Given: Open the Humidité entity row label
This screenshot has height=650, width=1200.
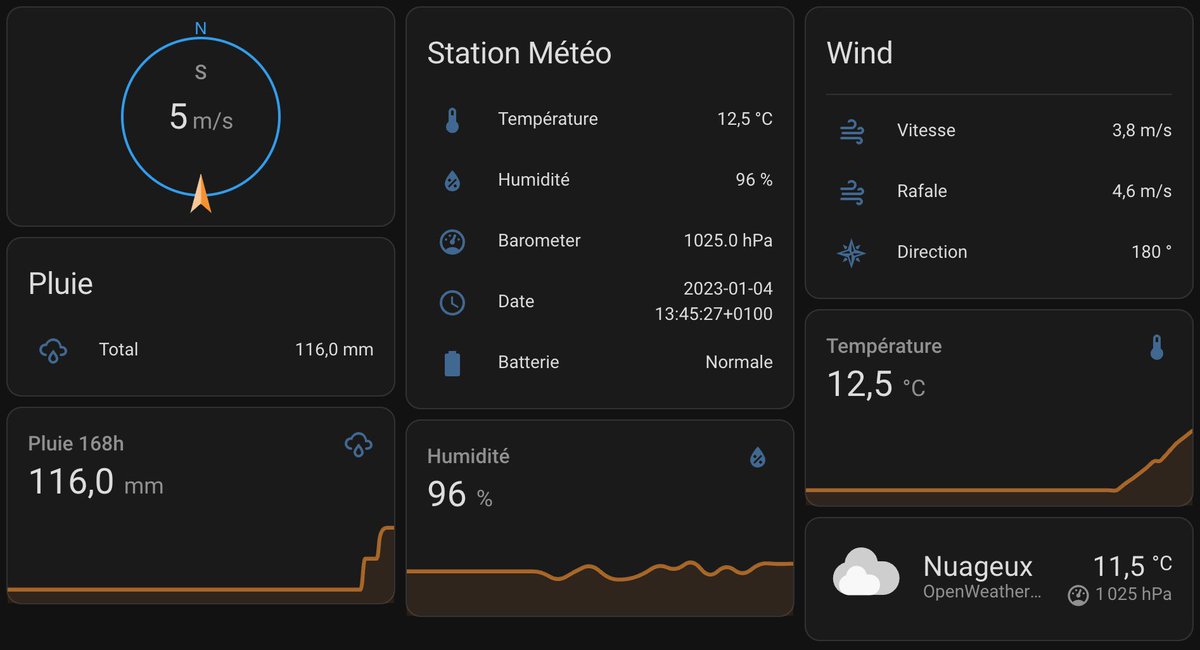Looking at the screenshot, I should pos(534,180).
